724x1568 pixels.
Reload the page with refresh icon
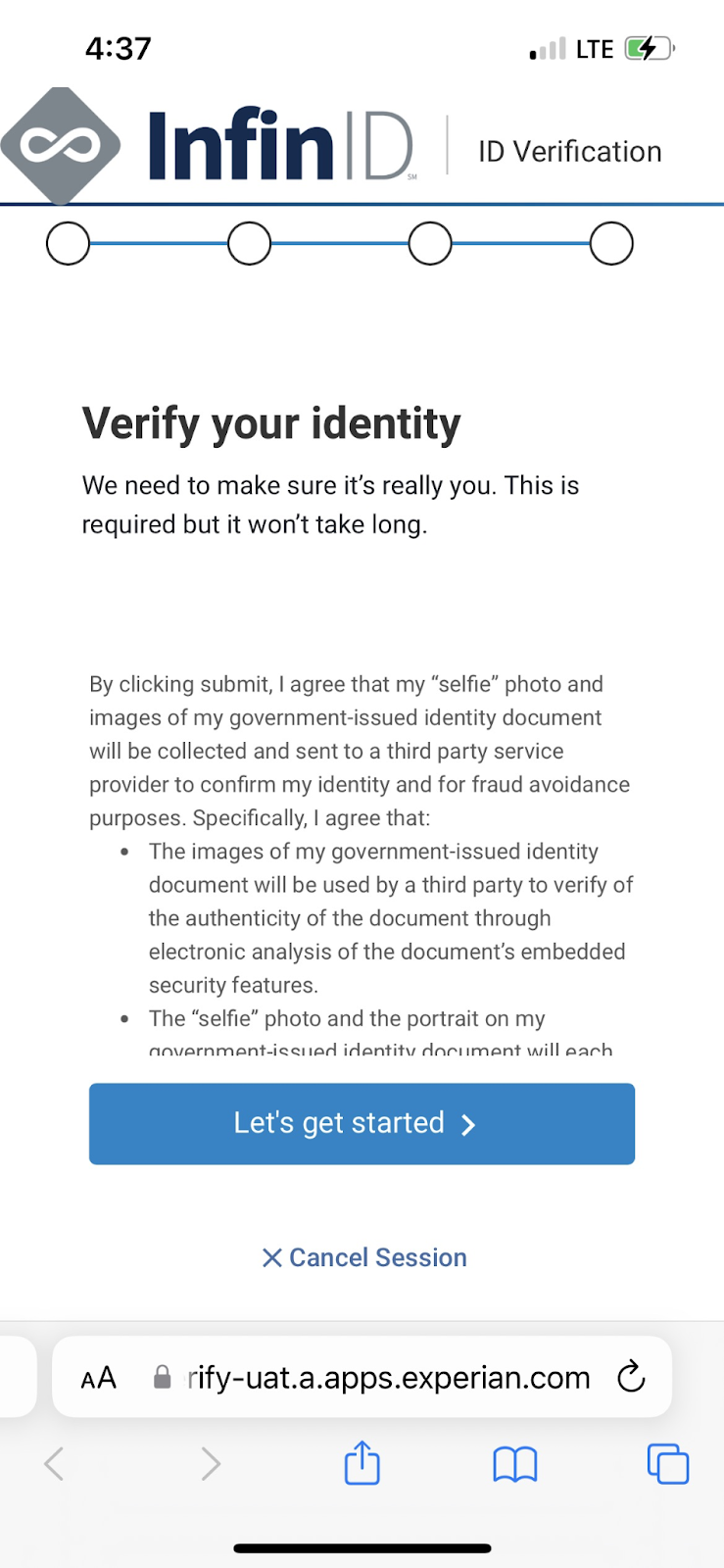[x=631, y=1377]
